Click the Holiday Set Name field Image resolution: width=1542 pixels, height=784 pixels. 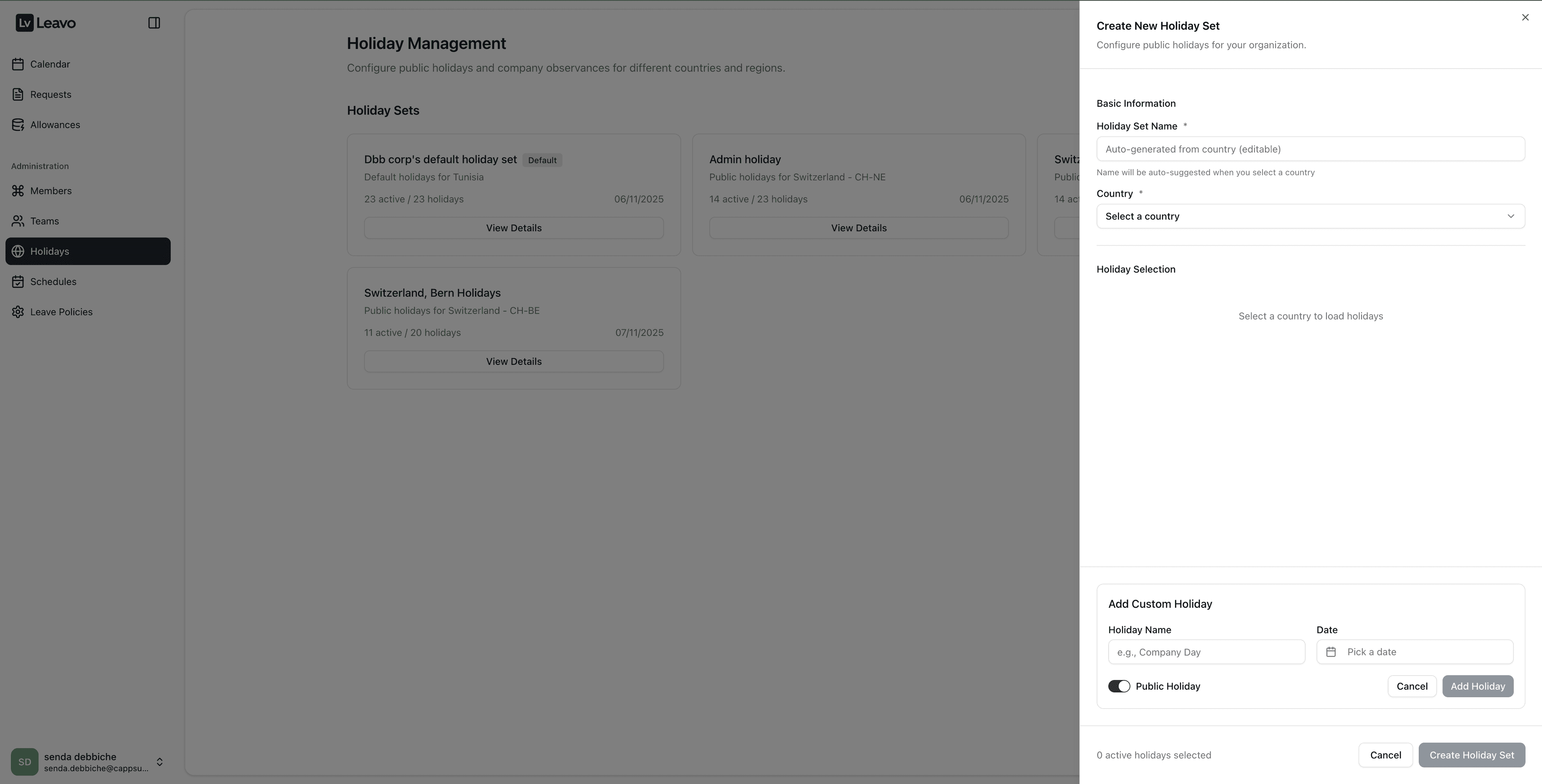pos(1310,149)
